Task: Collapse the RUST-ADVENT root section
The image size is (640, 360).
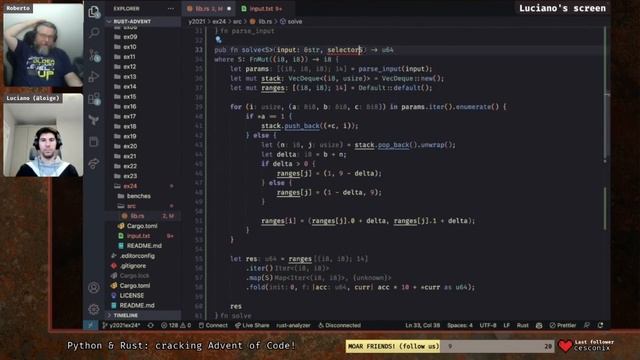Action: [x=143, y=21]
